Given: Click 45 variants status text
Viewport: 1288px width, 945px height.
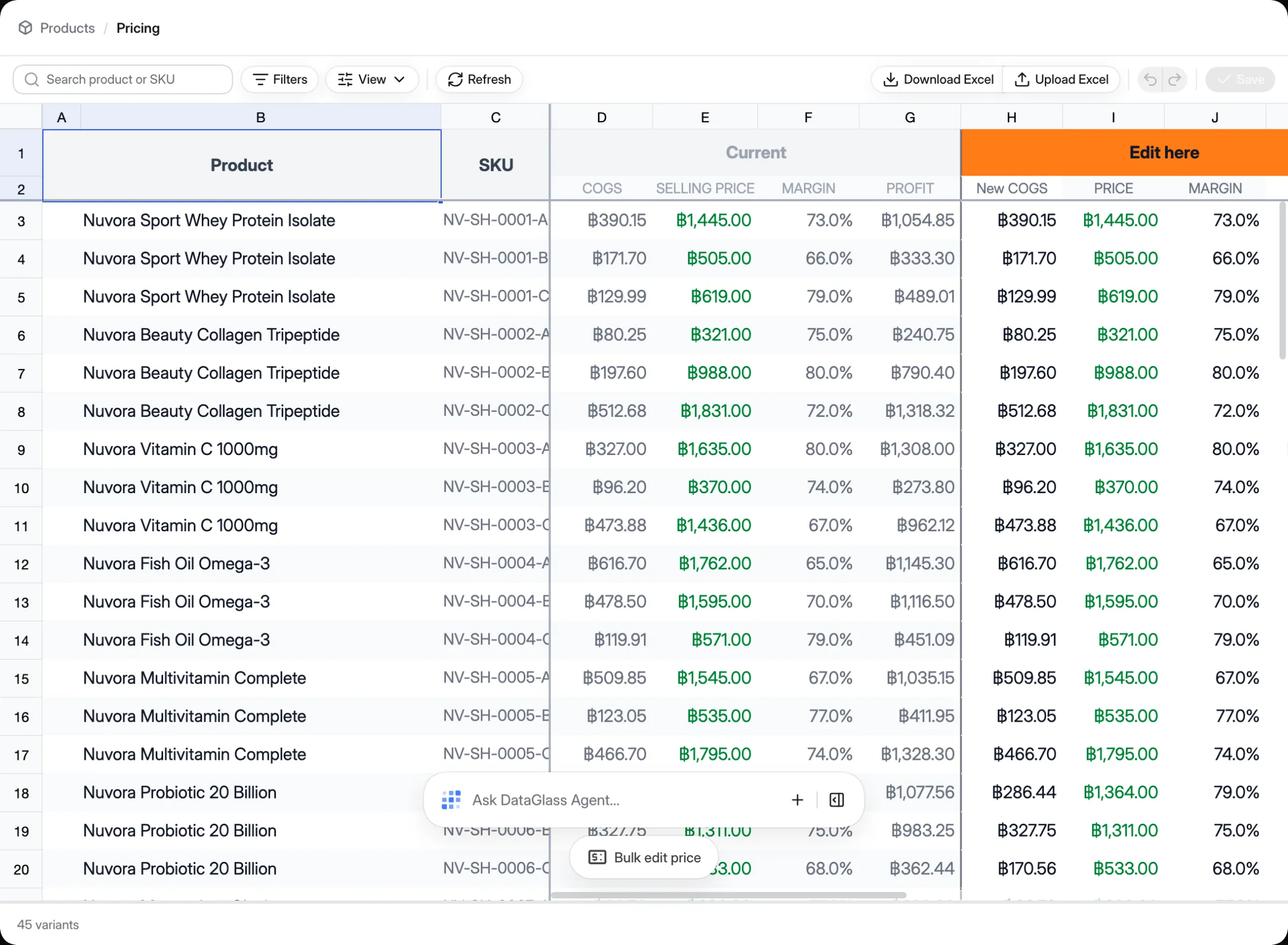Looking at the screenshot, I should click(48, 925).
